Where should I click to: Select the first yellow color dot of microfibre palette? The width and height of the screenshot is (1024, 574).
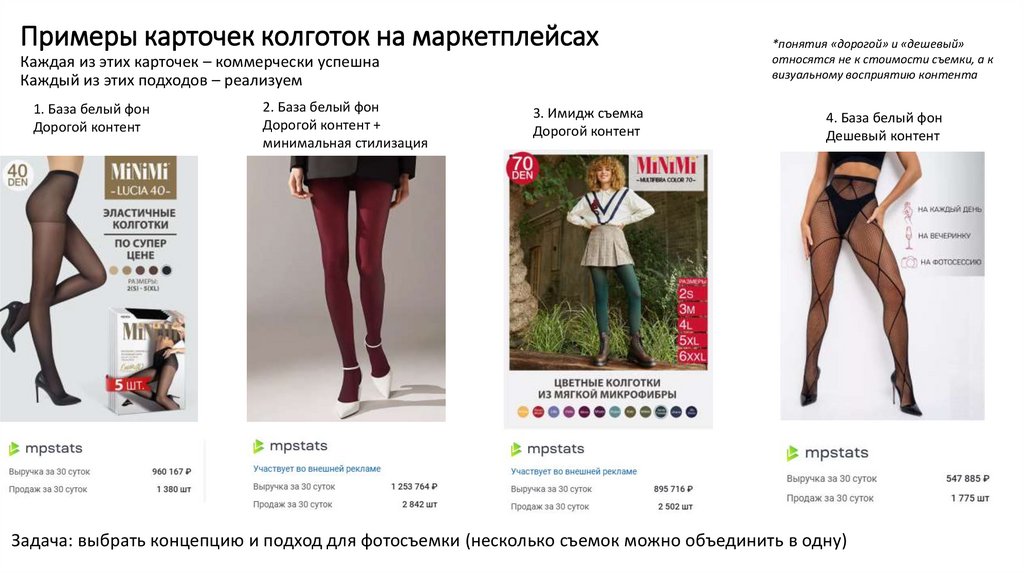click(522, 412)
